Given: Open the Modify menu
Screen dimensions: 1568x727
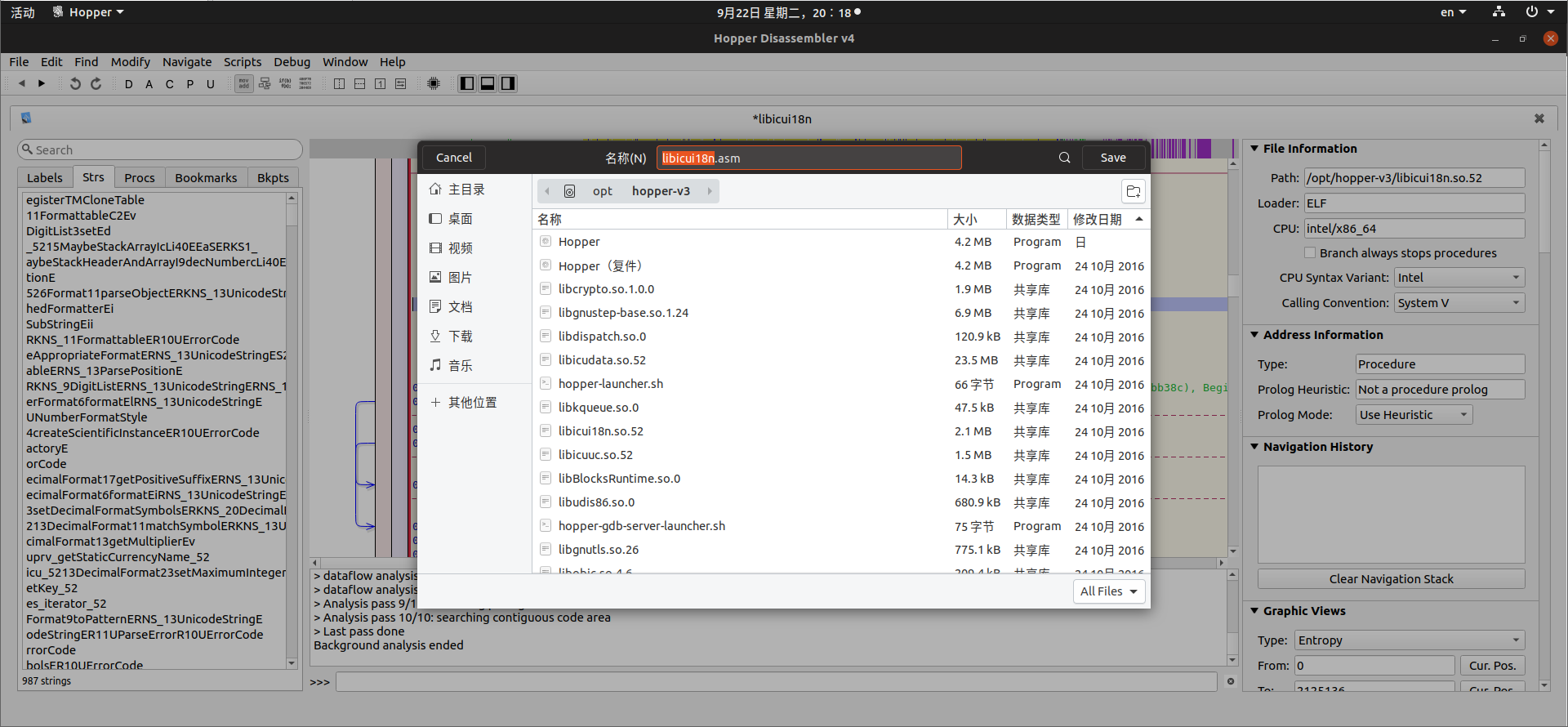Looking at the screenshot, I should (x=131, y=62).
